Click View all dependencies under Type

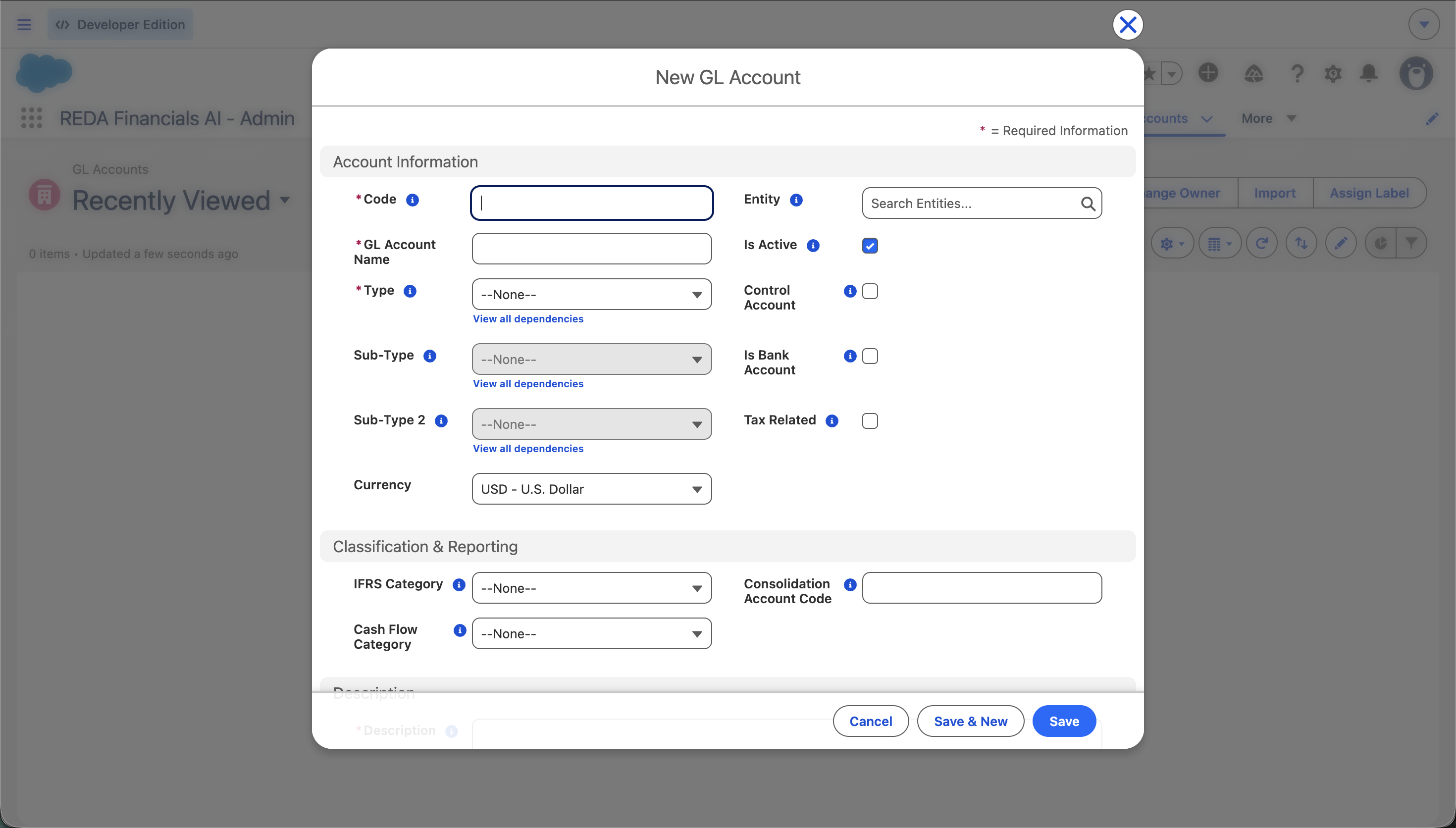[527, 319]
